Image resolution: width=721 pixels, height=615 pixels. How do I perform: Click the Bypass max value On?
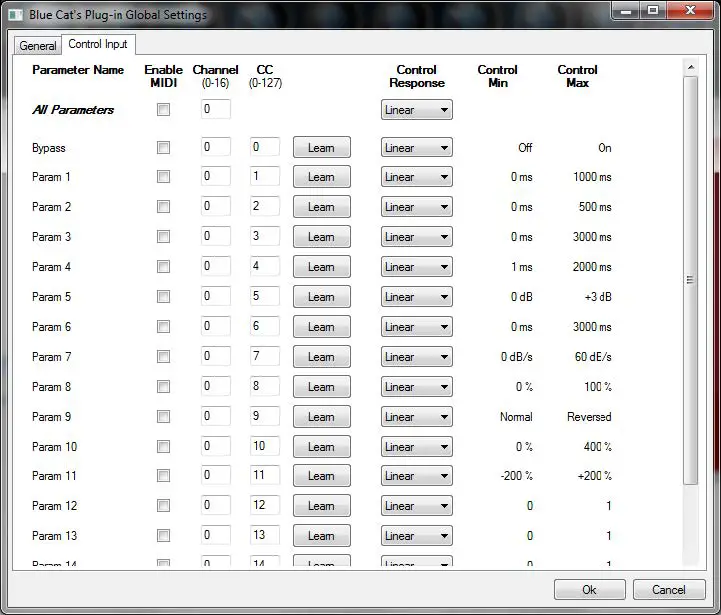pyautogui.click(x=605, y=148)
